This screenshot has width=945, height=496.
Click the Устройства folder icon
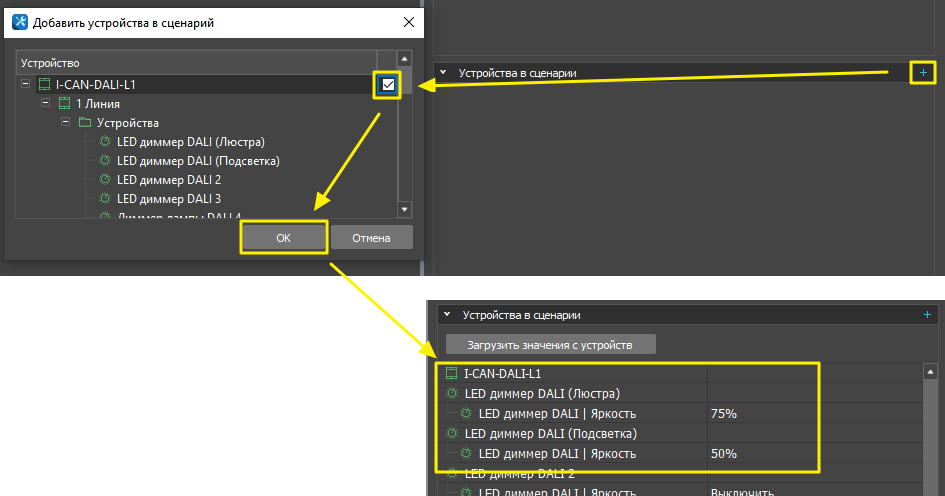click(x=84, y=123)
